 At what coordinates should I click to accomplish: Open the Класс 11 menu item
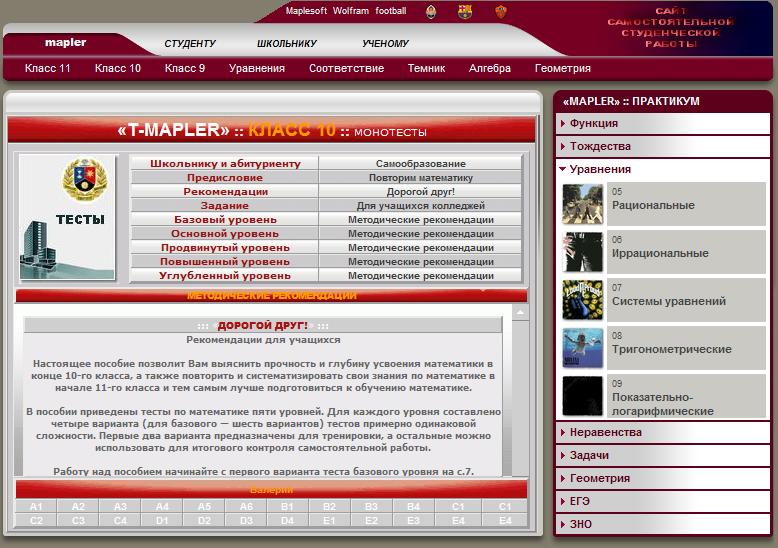(x=48, y=68)
